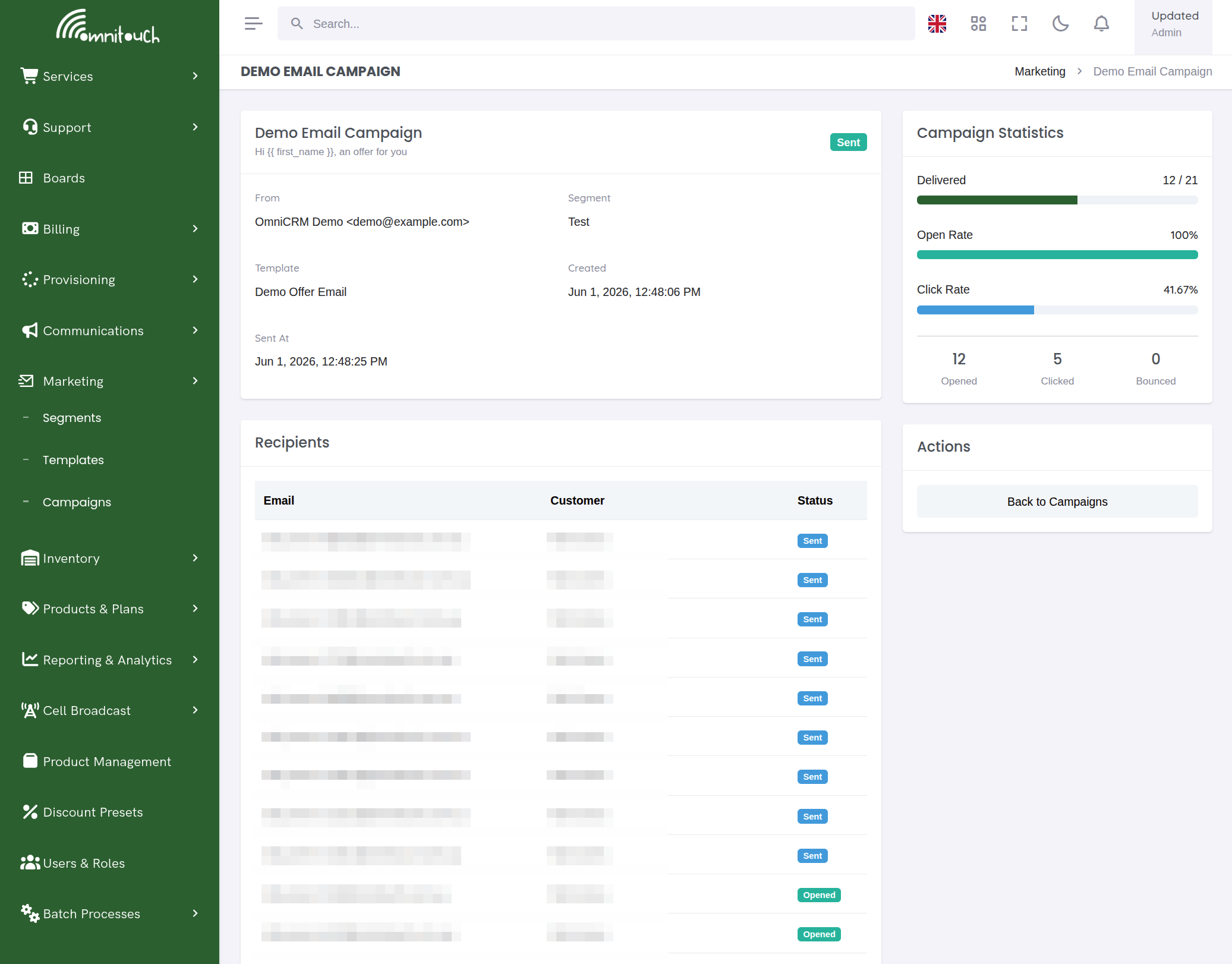Expand the Batch Processes chevron

pyautogui.click(x=195, y=913)
